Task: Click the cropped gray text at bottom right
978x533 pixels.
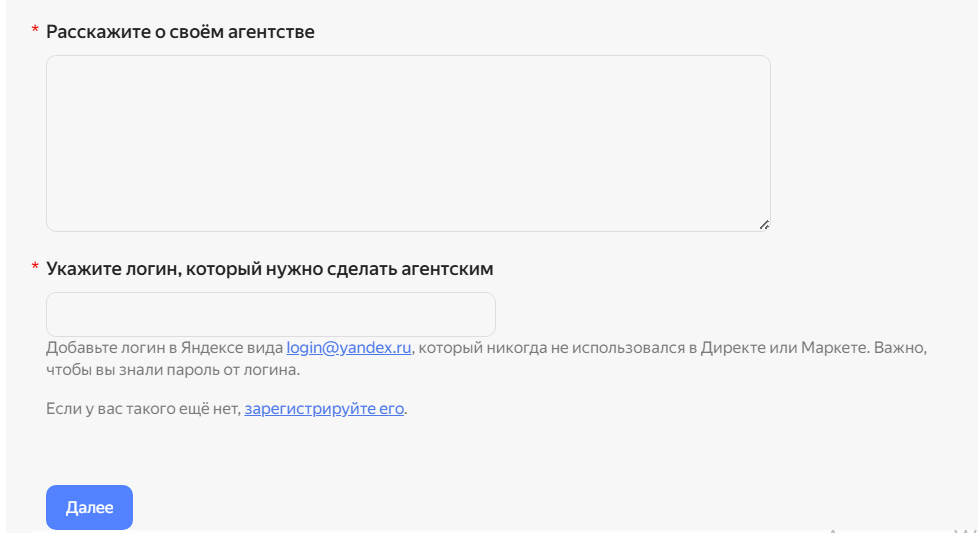Action: [x=903, y=531]
